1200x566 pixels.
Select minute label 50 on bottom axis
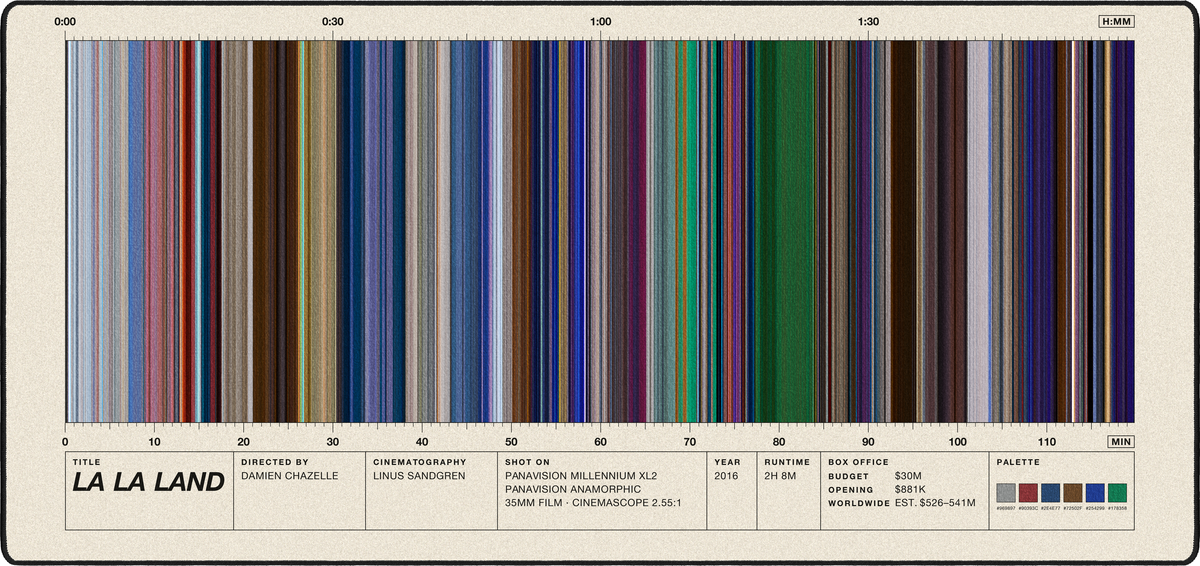(x=511, y=441)
